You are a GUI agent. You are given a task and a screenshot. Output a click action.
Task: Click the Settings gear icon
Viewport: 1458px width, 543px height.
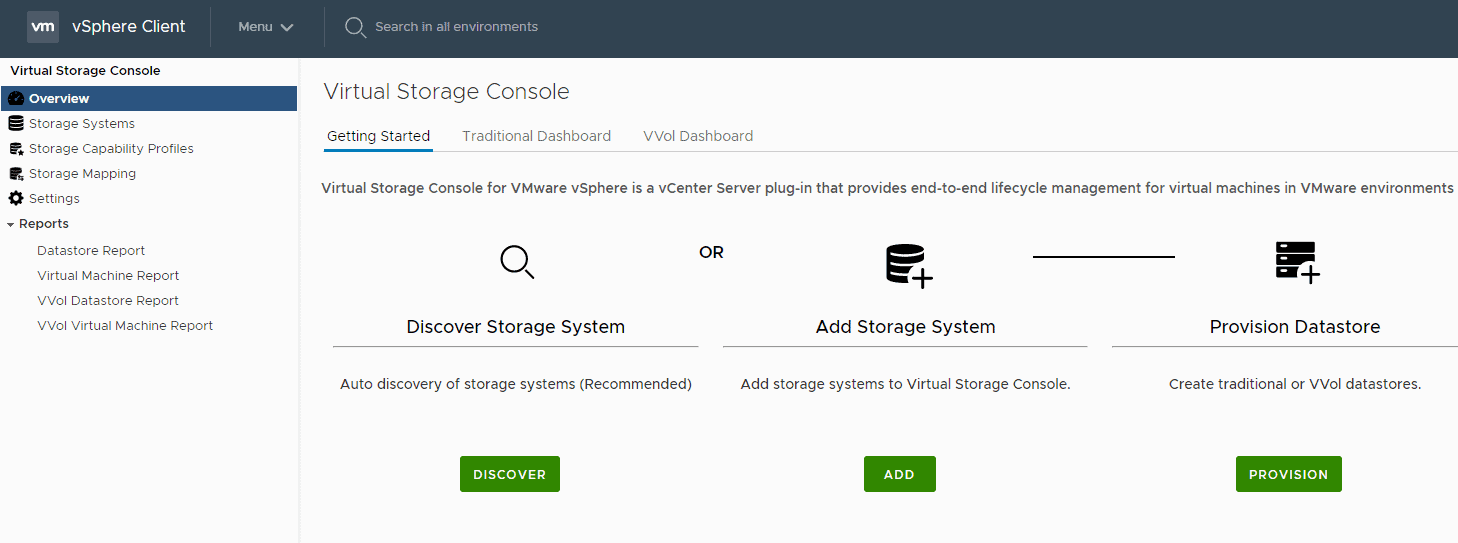tap(16, 198)
